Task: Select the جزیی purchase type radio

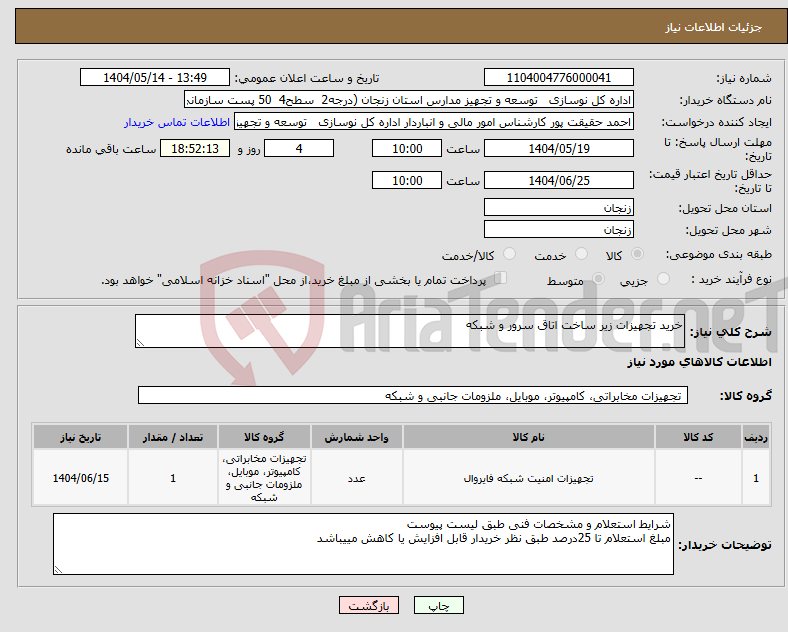Action: click(663, 279)
